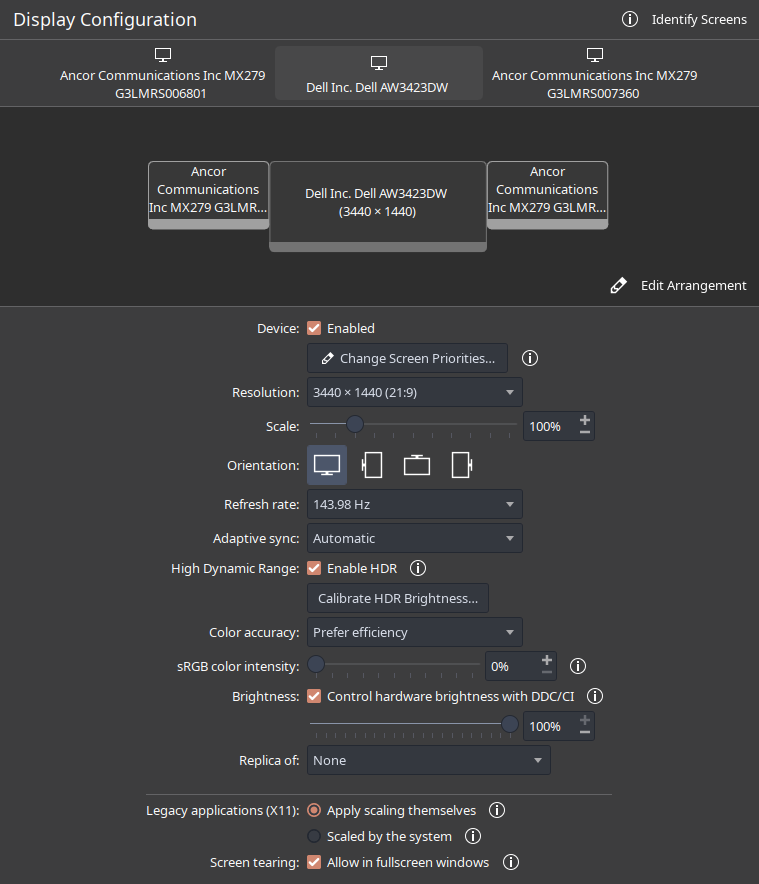Viewport: 759px width, 884px height.
Task: Select the normal landscape orientation icon
Action: point(327,465)
